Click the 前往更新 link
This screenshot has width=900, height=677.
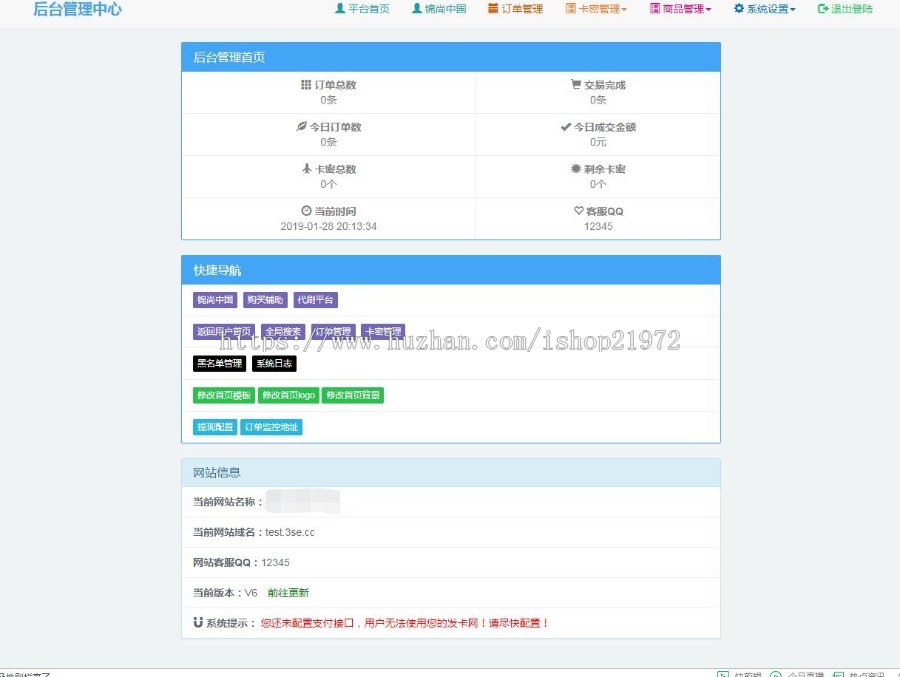point(288,593)
